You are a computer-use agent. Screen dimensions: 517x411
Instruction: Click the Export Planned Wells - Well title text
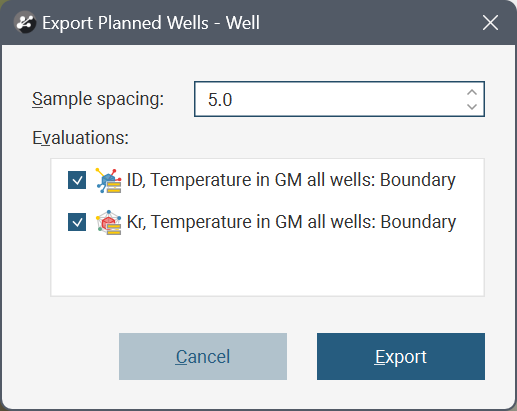point(151,23)
